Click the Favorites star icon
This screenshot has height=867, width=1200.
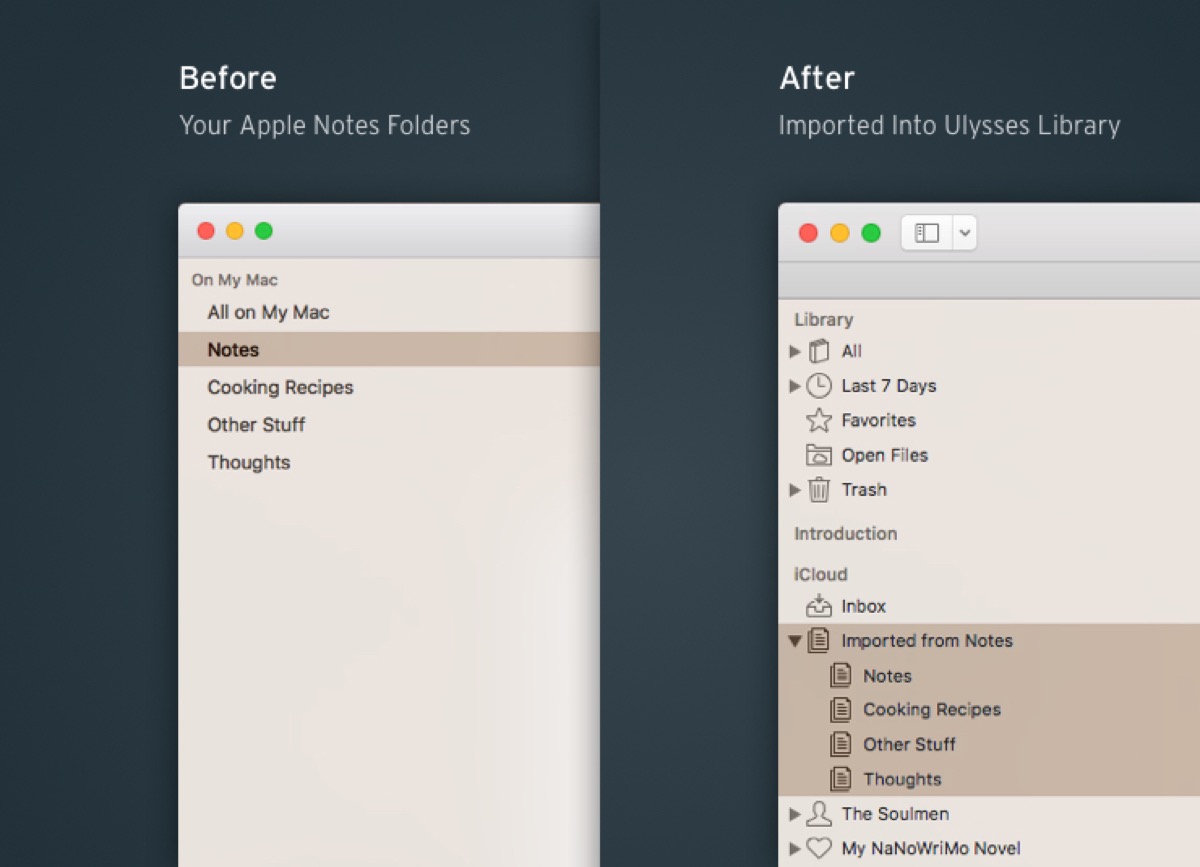pyautogui.click(x=819, y=420)
